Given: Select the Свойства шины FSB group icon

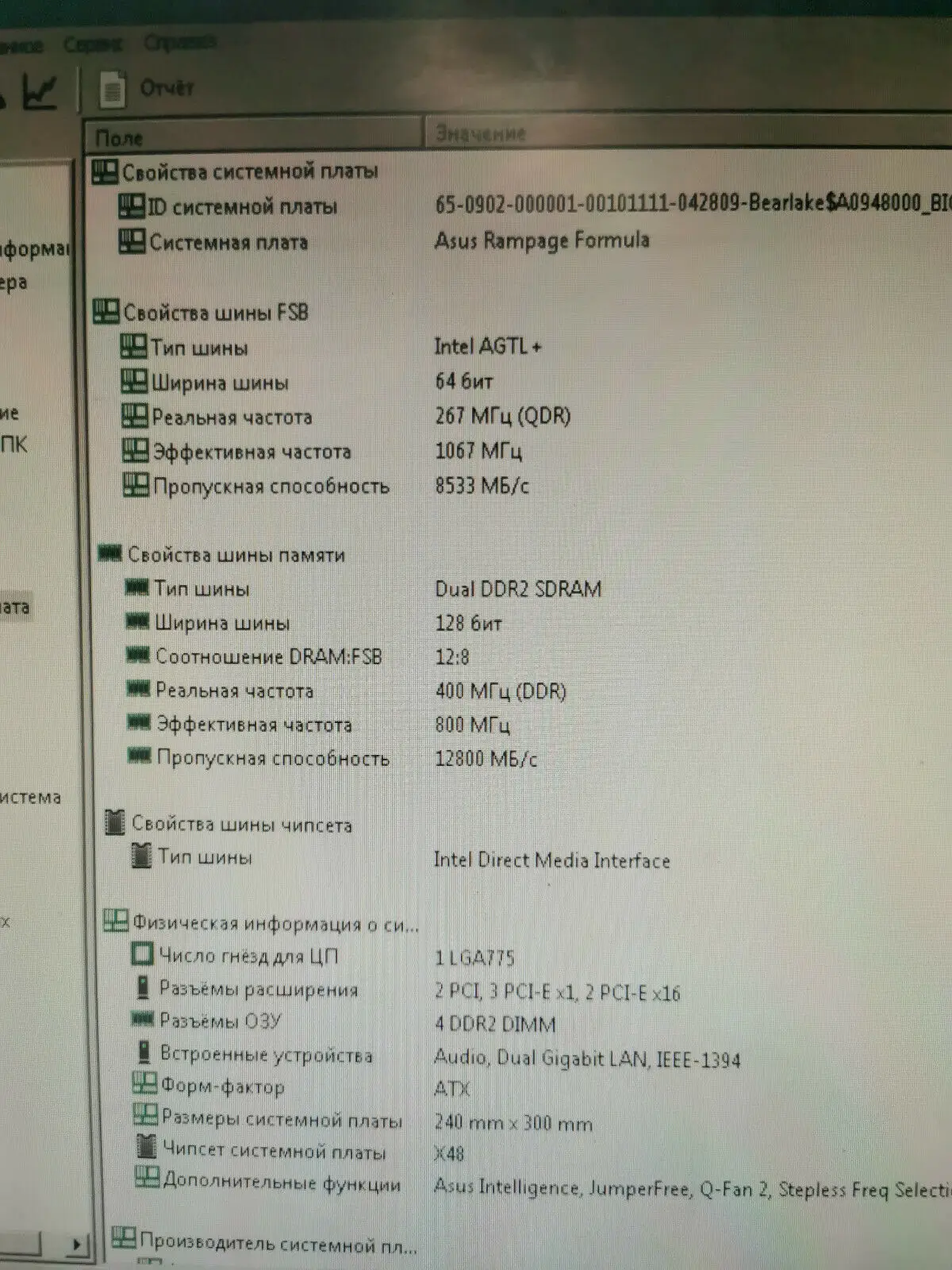Looking at the screenshot, I should coord(106,311).
